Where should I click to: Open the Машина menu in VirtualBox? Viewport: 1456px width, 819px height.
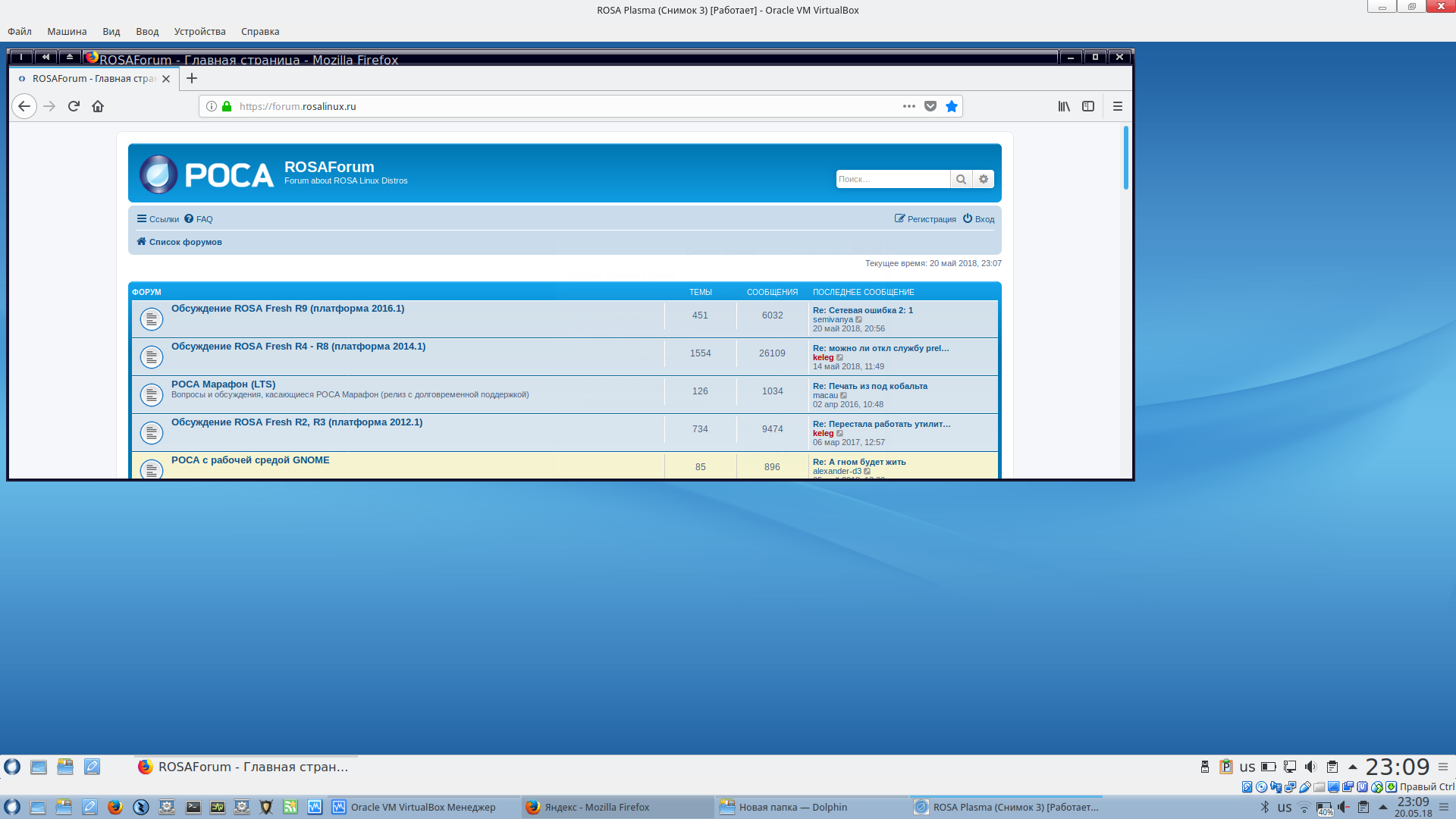click(67, 31)
